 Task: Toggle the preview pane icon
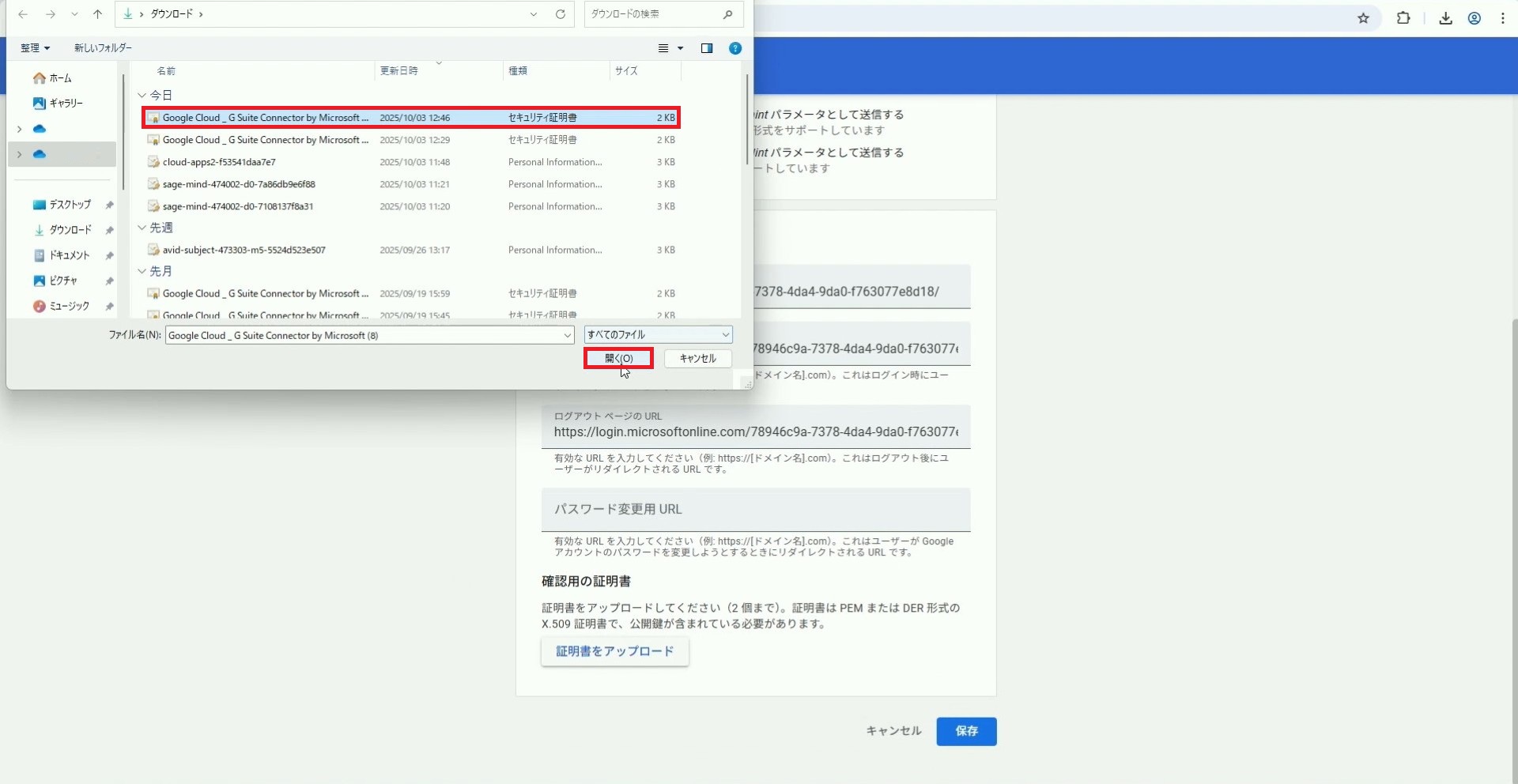click(707, 48)
